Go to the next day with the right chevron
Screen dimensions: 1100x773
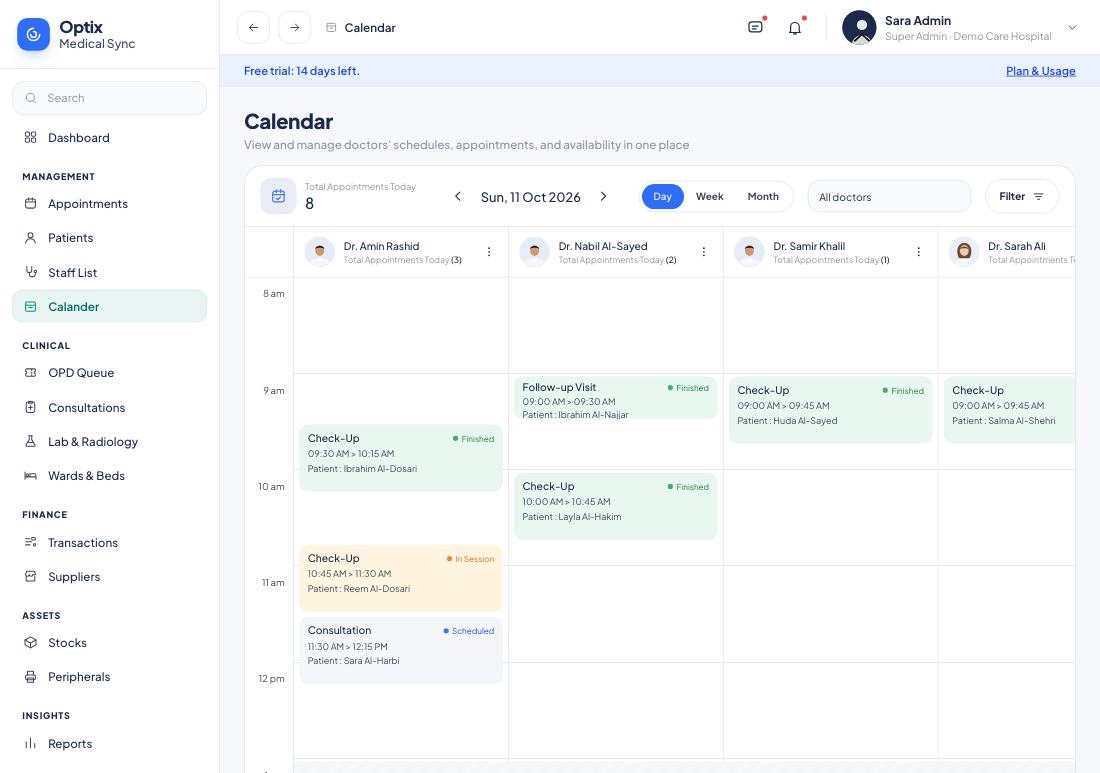(x=603, y=196)
